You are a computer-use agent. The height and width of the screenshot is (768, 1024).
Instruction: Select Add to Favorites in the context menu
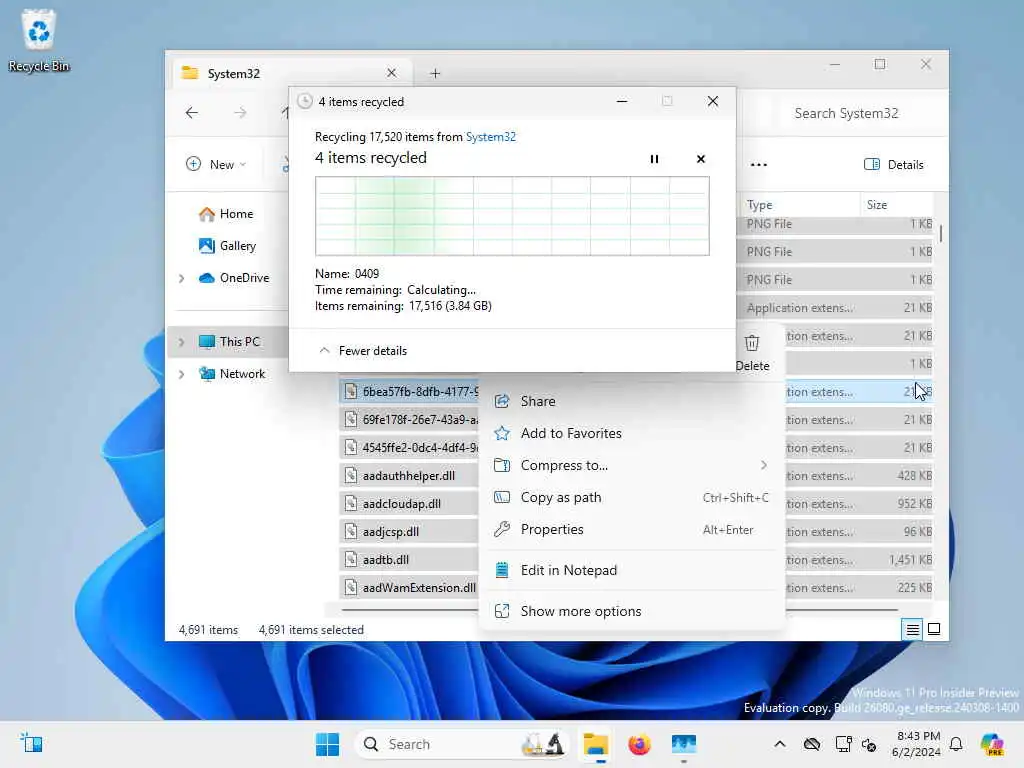point(631,433)
